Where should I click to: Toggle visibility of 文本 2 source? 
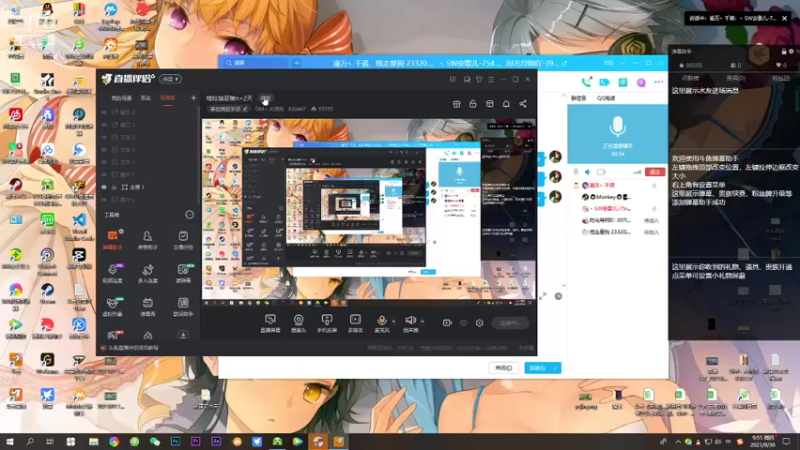104,149
